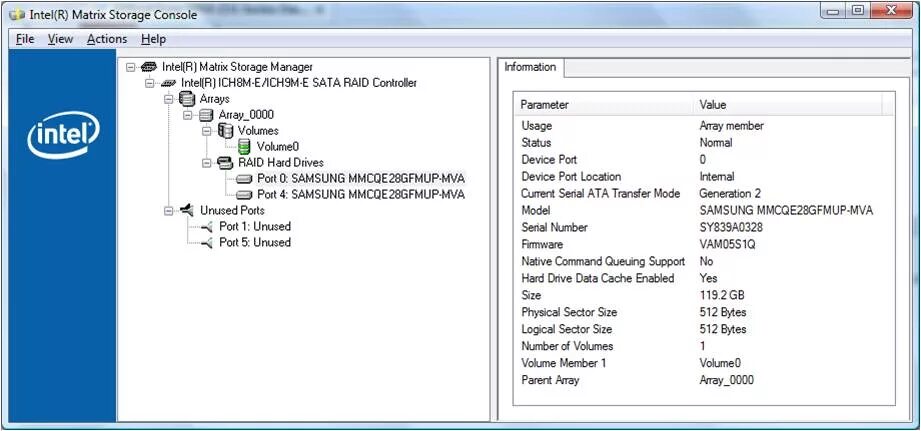Click Hard Drive Data Cache Enabled label
This screenshot has height=431, width=921.
pos(597,278)
